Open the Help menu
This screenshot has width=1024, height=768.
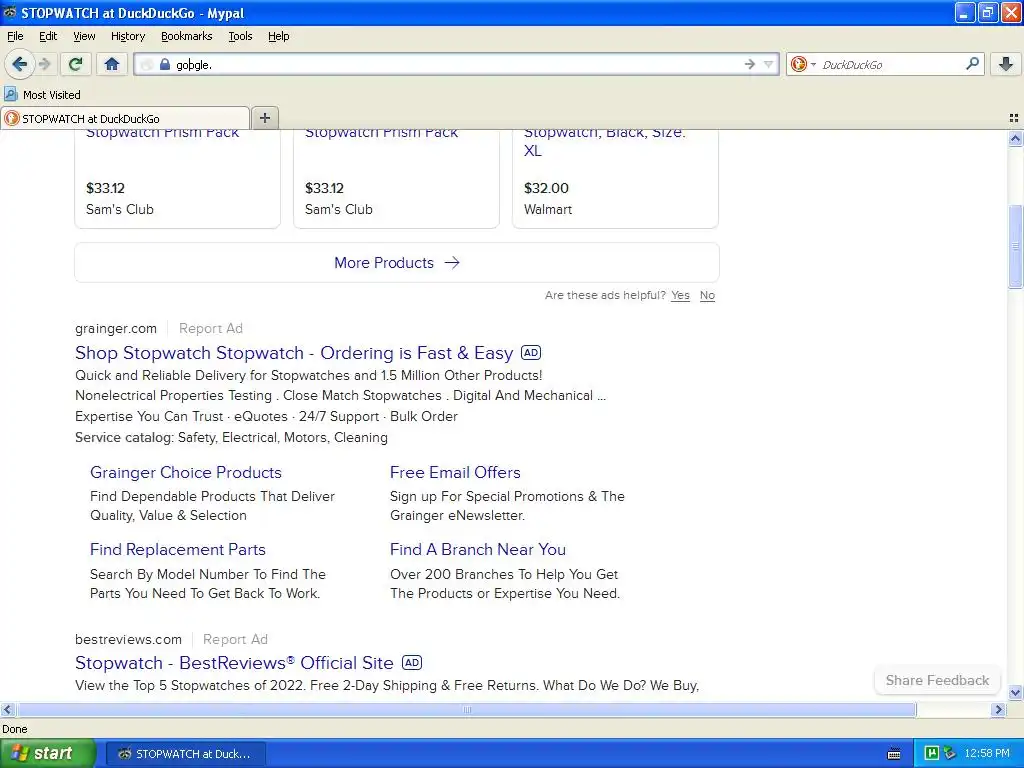[278, 36]
